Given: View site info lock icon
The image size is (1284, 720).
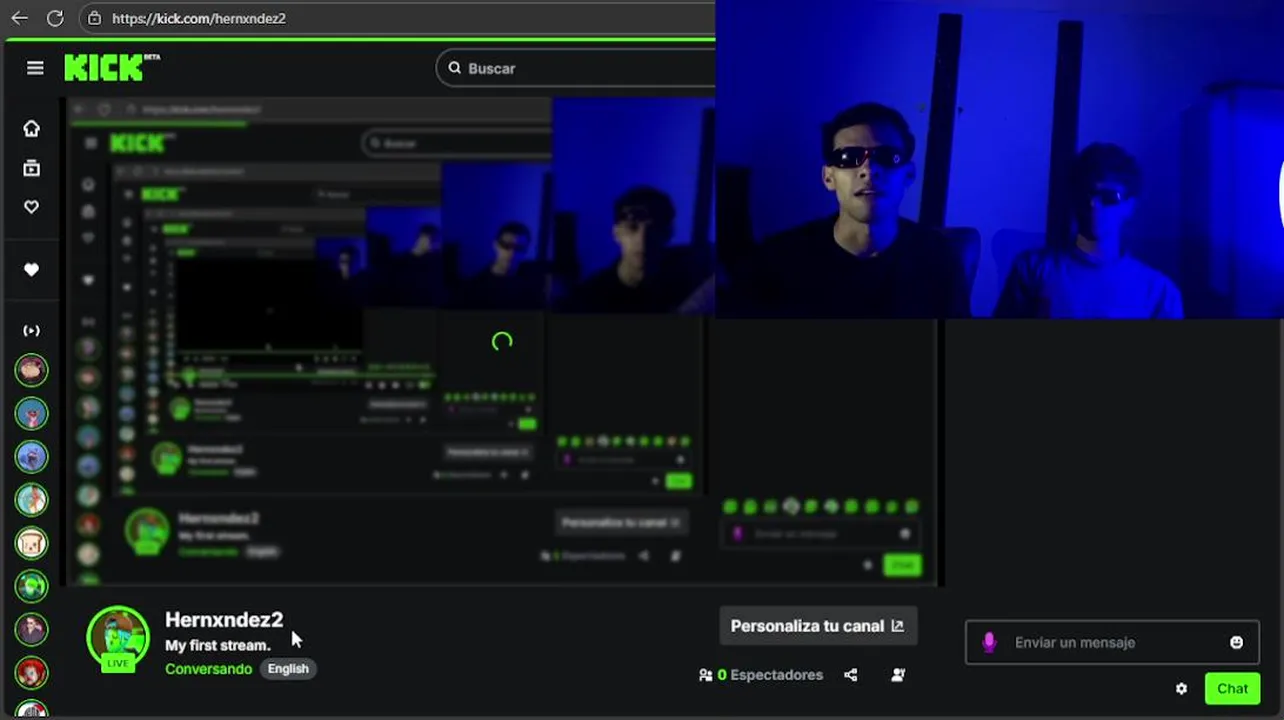Looking at the screenshot, I should coord(94,18).
